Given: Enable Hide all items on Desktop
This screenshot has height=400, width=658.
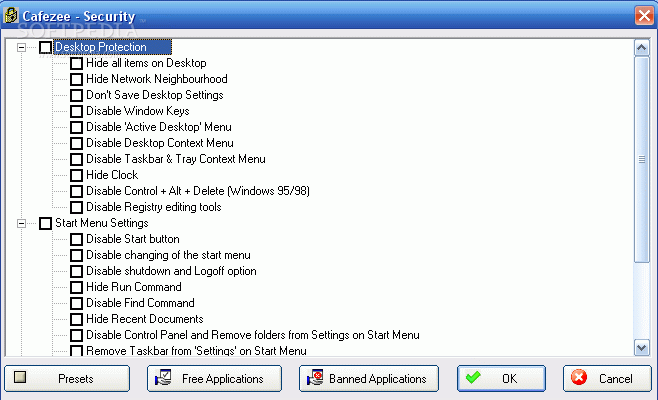Looking at the screenshot, I should [76, 63].
